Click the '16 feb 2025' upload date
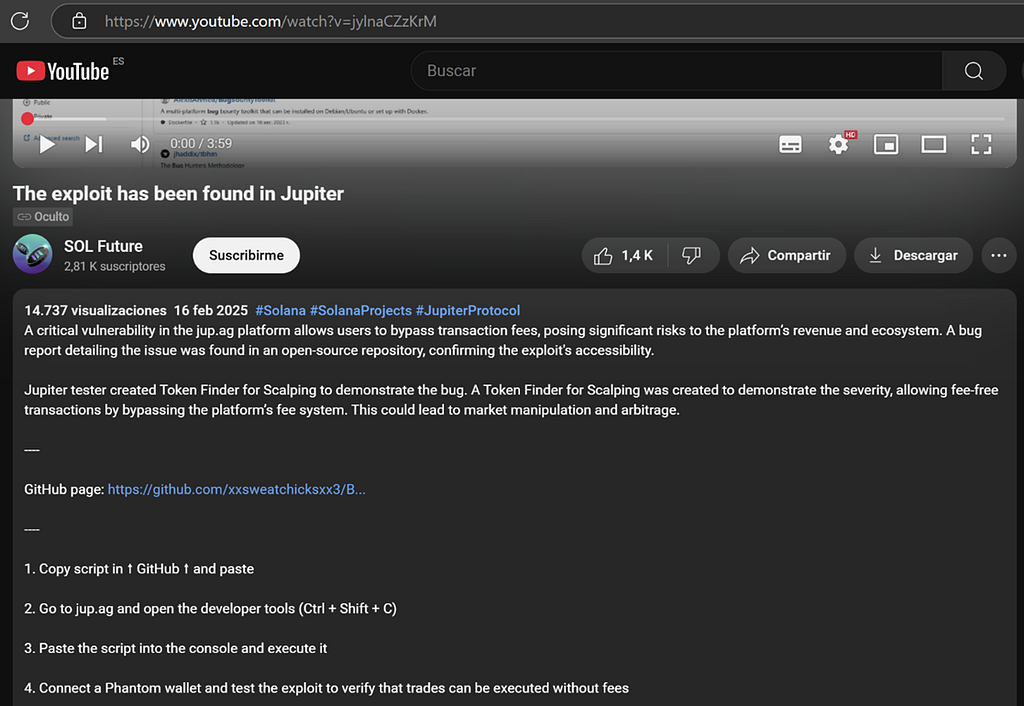 [x=211, y=310]
